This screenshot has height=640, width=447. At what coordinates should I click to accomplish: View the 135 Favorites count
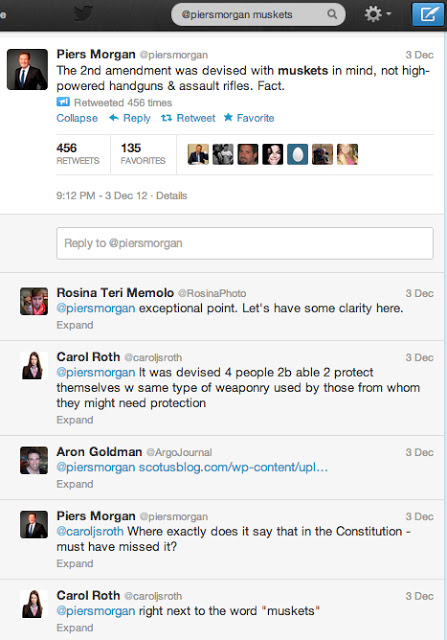coord(143,154)
